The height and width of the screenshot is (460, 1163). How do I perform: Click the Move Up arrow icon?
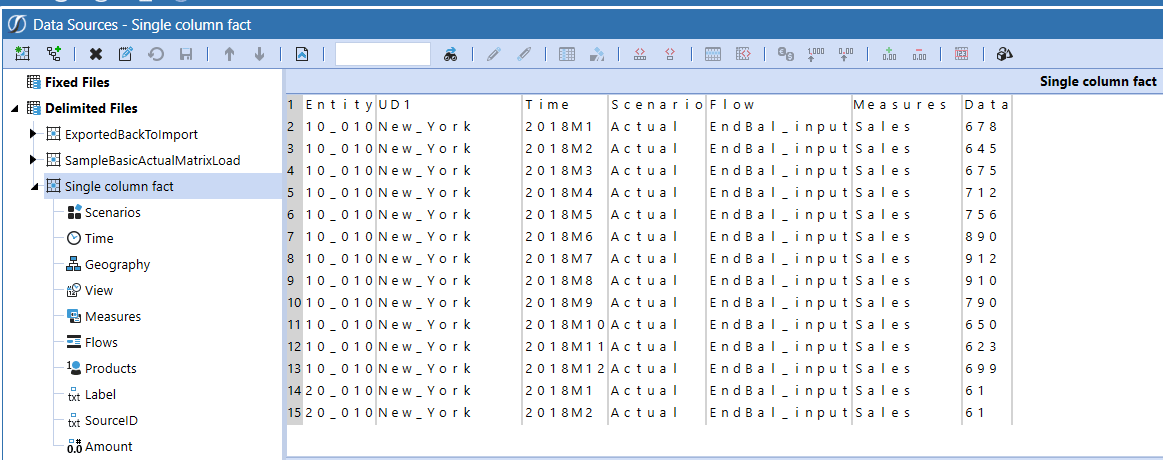pos(229,53)
